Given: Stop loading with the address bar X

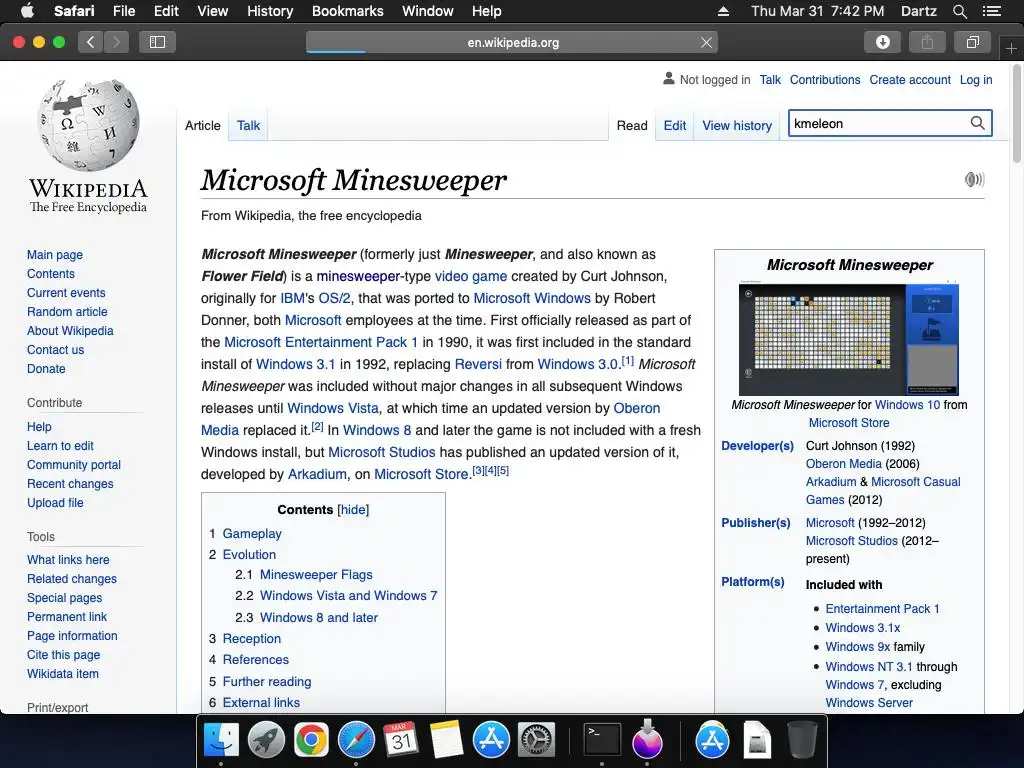Looking at the screenshot, I should tap(706, 42).
